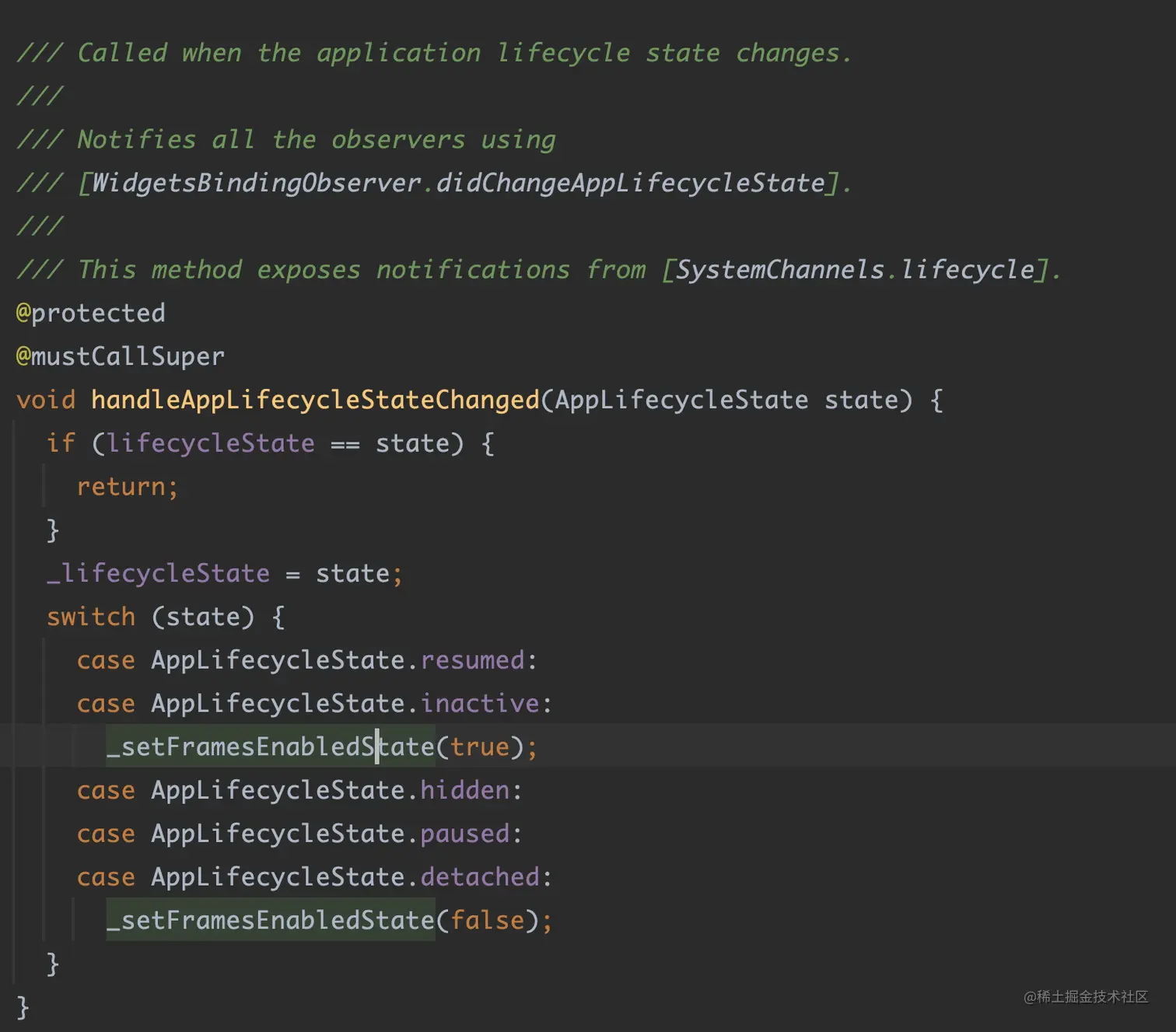Click the AppLifecycleState parameter type
The width and height of the screenshot is (1176, 1032).
point(681,400)
